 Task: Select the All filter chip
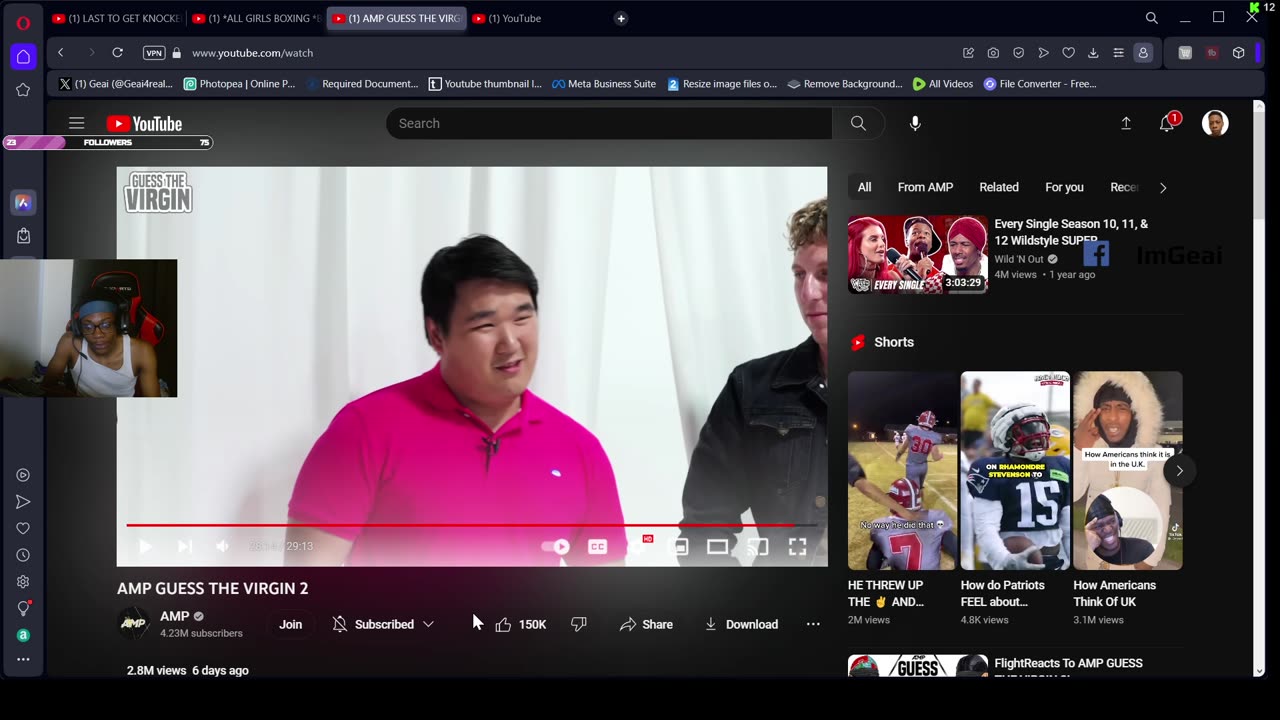(x=864, y=187)
